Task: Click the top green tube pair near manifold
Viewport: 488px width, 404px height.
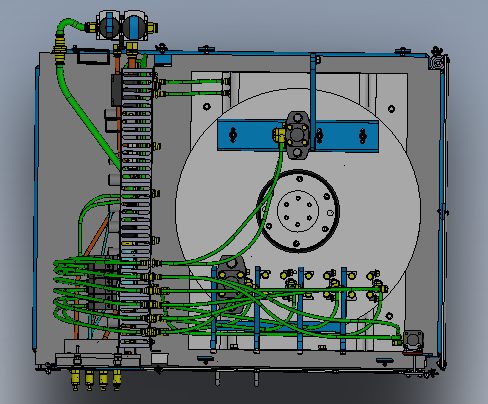Action: (193, 87)
